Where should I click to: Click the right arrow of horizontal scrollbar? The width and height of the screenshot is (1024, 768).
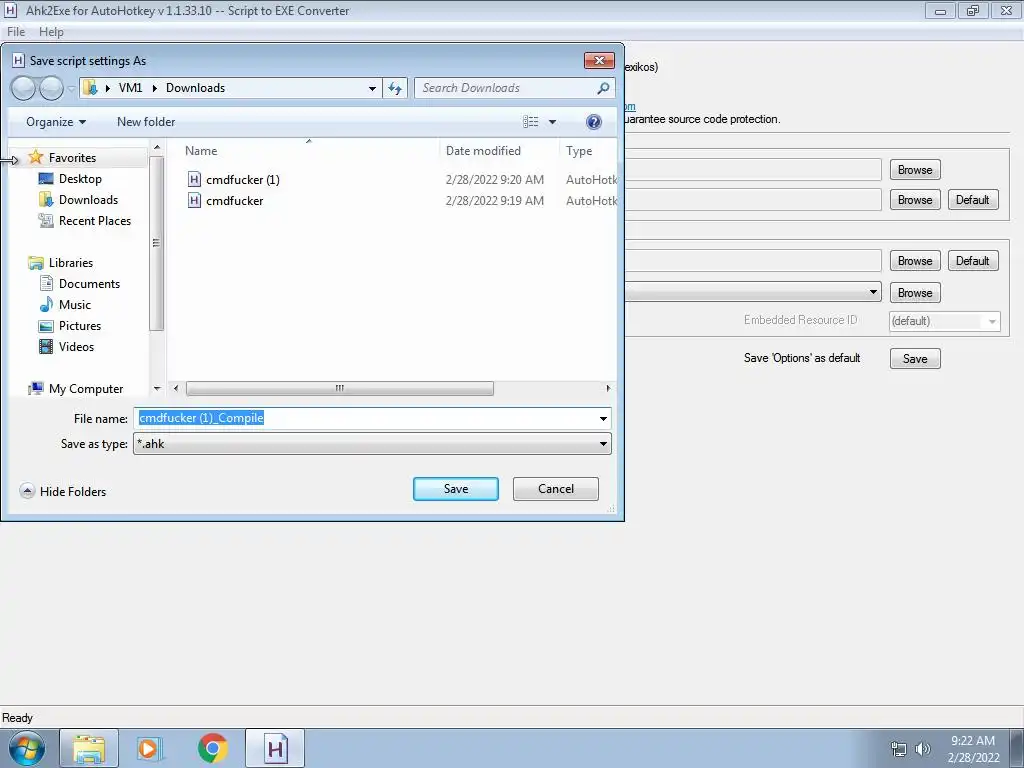608,389
